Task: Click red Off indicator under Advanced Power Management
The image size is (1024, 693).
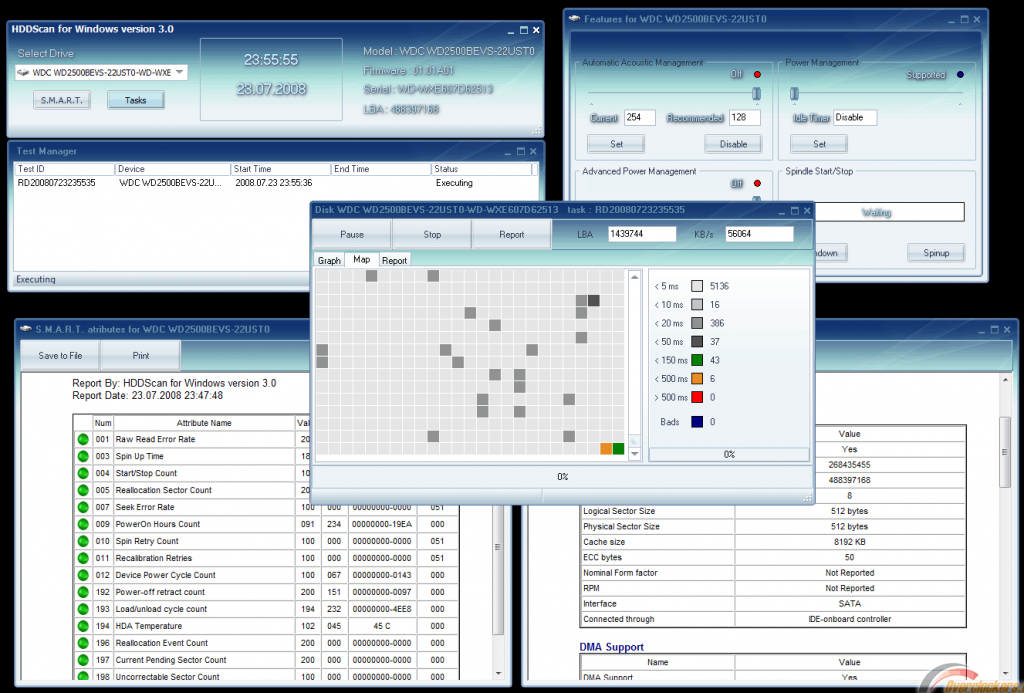Action: 757,184
